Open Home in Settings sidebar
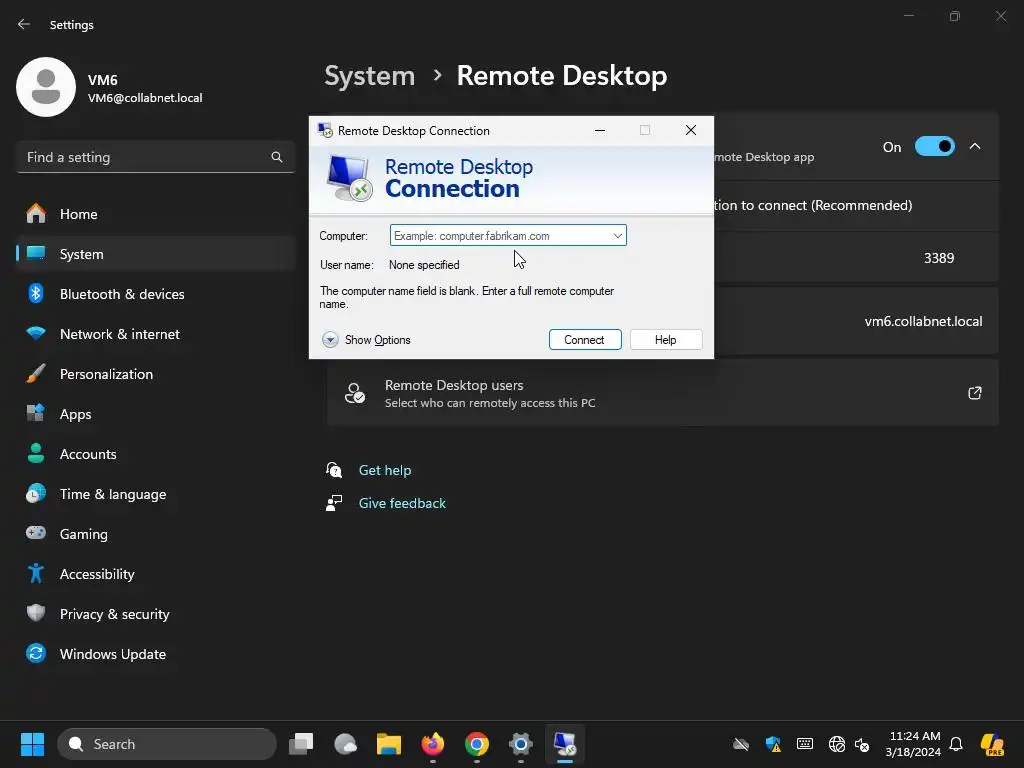1024x768 pixels. tap(155, 214)
